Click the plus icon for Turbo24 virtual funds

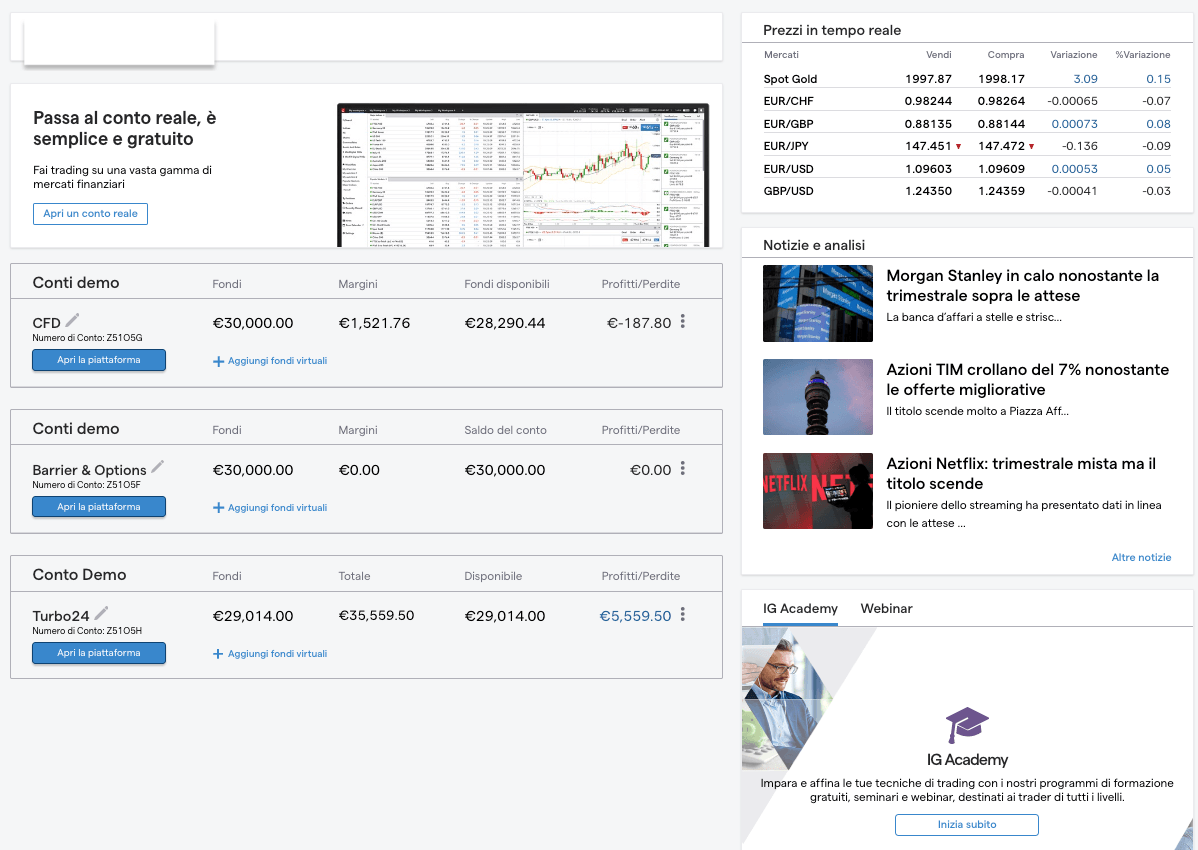point(219,653)
